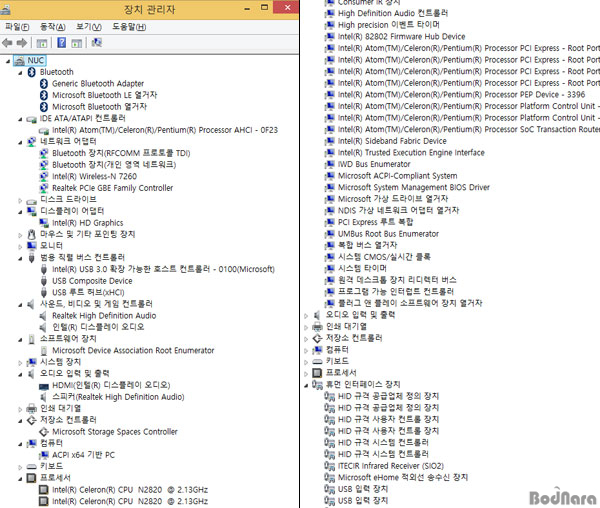The height and width of the screenshot is (508, 600).
Task: Select 인텔(R) 디스플레이 오디오
Action: tap(98, 327)
